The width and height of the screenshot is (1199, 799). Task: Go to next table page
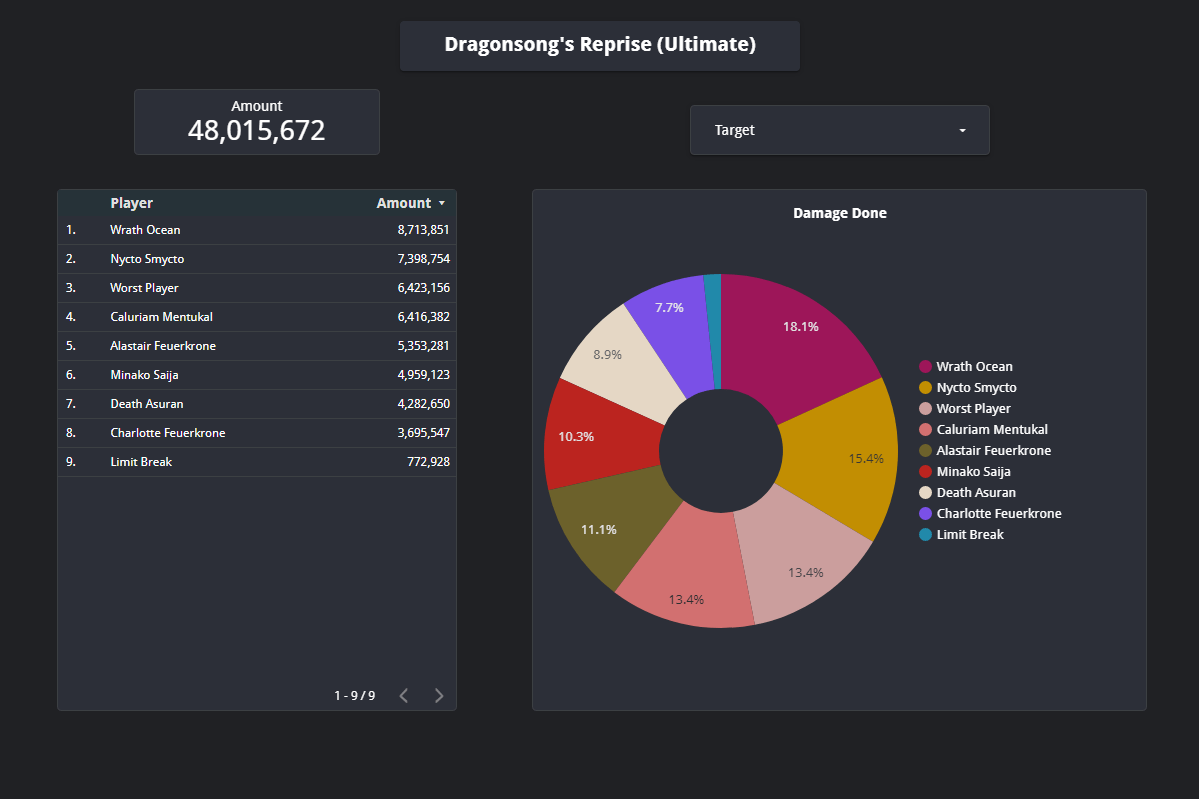coord(439,696)
